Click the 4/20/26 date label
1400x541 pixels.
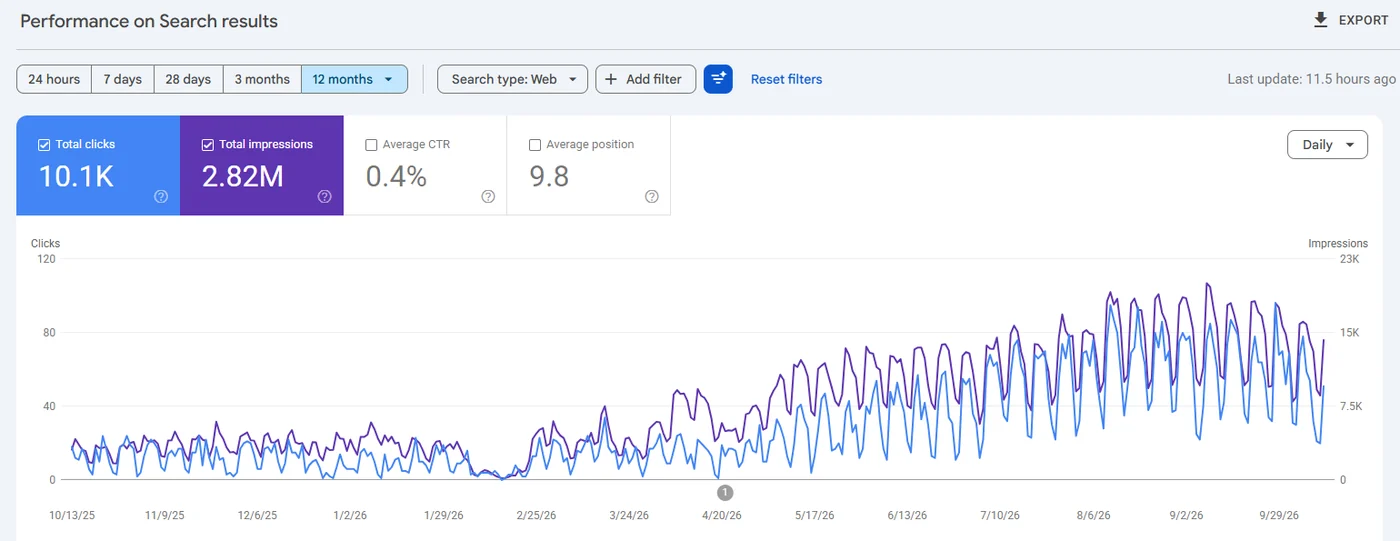pos(721,516)
